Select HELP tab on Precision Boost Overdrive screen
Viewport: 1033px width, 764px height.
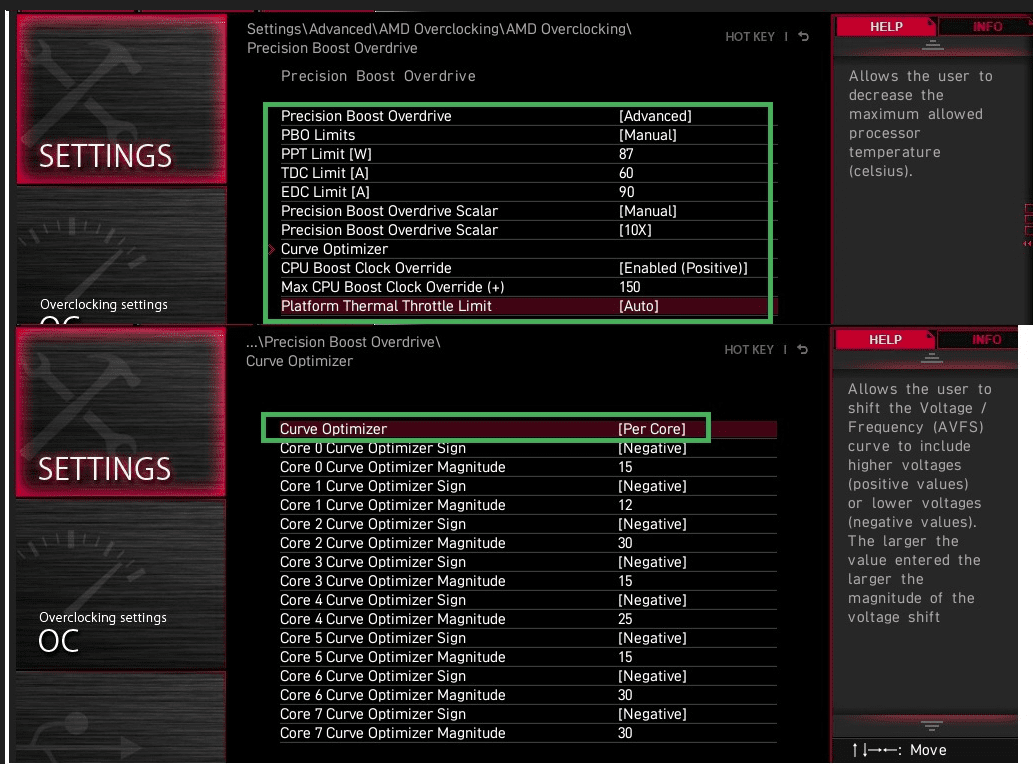(x=885, y=26)
